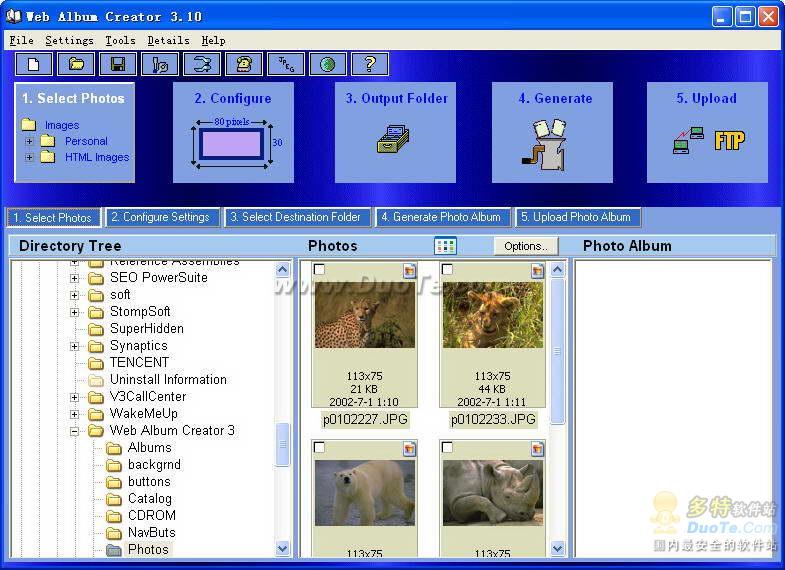This screenshot has height=570, width=785.
Task: Click the corner icon on polar bear thumbnail
Action: point(410,449)
